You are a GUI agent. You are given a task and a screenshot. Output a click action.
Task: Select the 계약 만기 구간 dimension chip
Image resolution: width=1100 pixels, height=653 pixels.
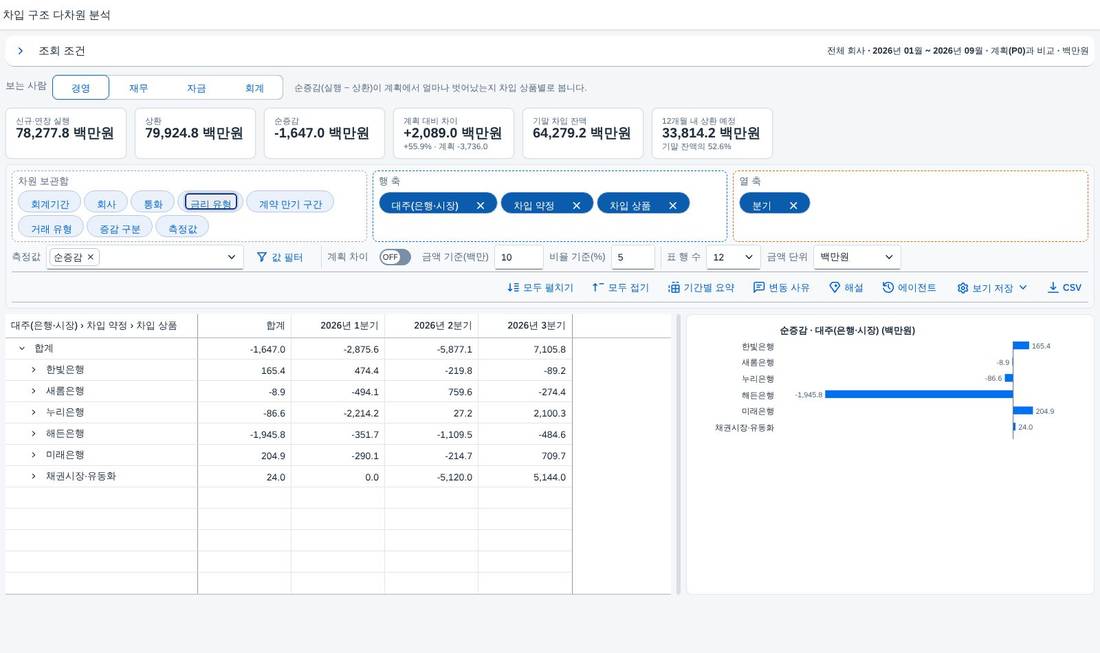pos(290,203)
